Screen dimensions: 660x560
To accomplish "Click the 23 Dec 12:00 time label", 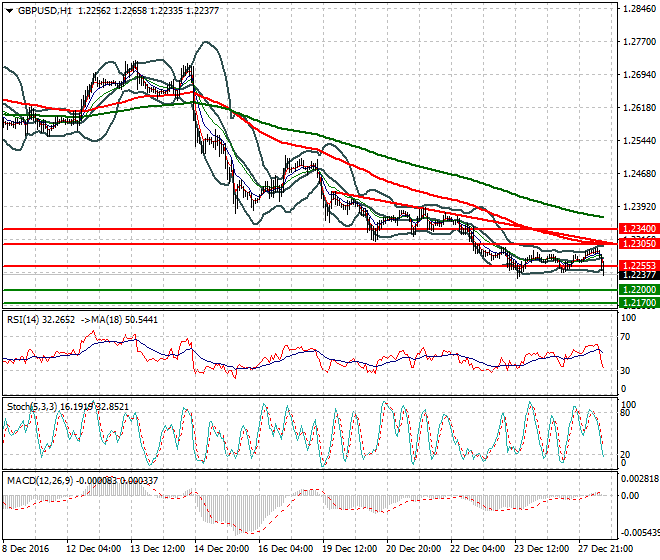I will (x=544, y=549).
